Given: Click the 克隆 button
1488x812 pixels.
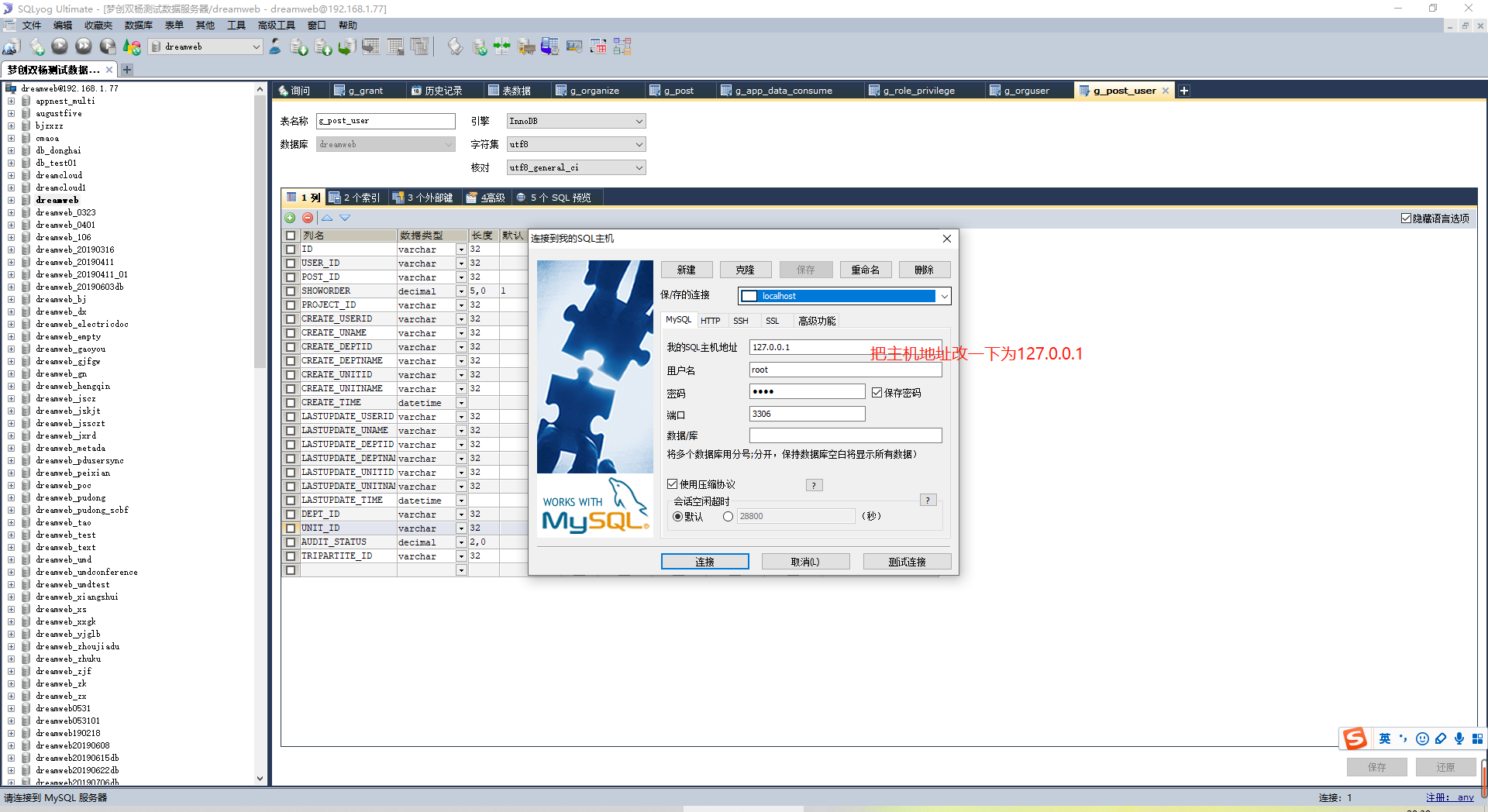Looking at the screenshot, I should [x=746, y=270].
